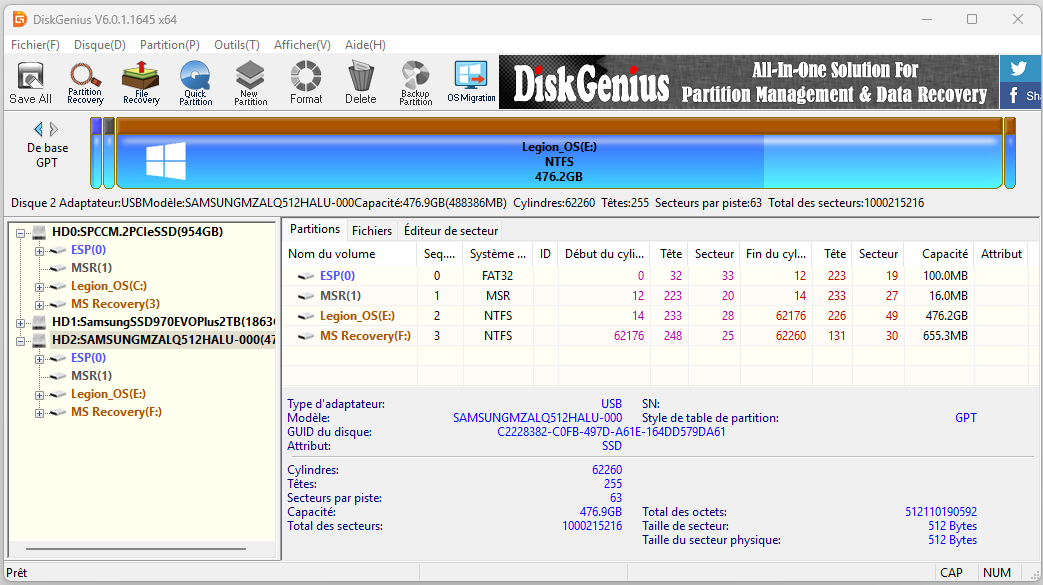Open the DiskGenius All-In-One Solution banner

click(x=749, y=82)
